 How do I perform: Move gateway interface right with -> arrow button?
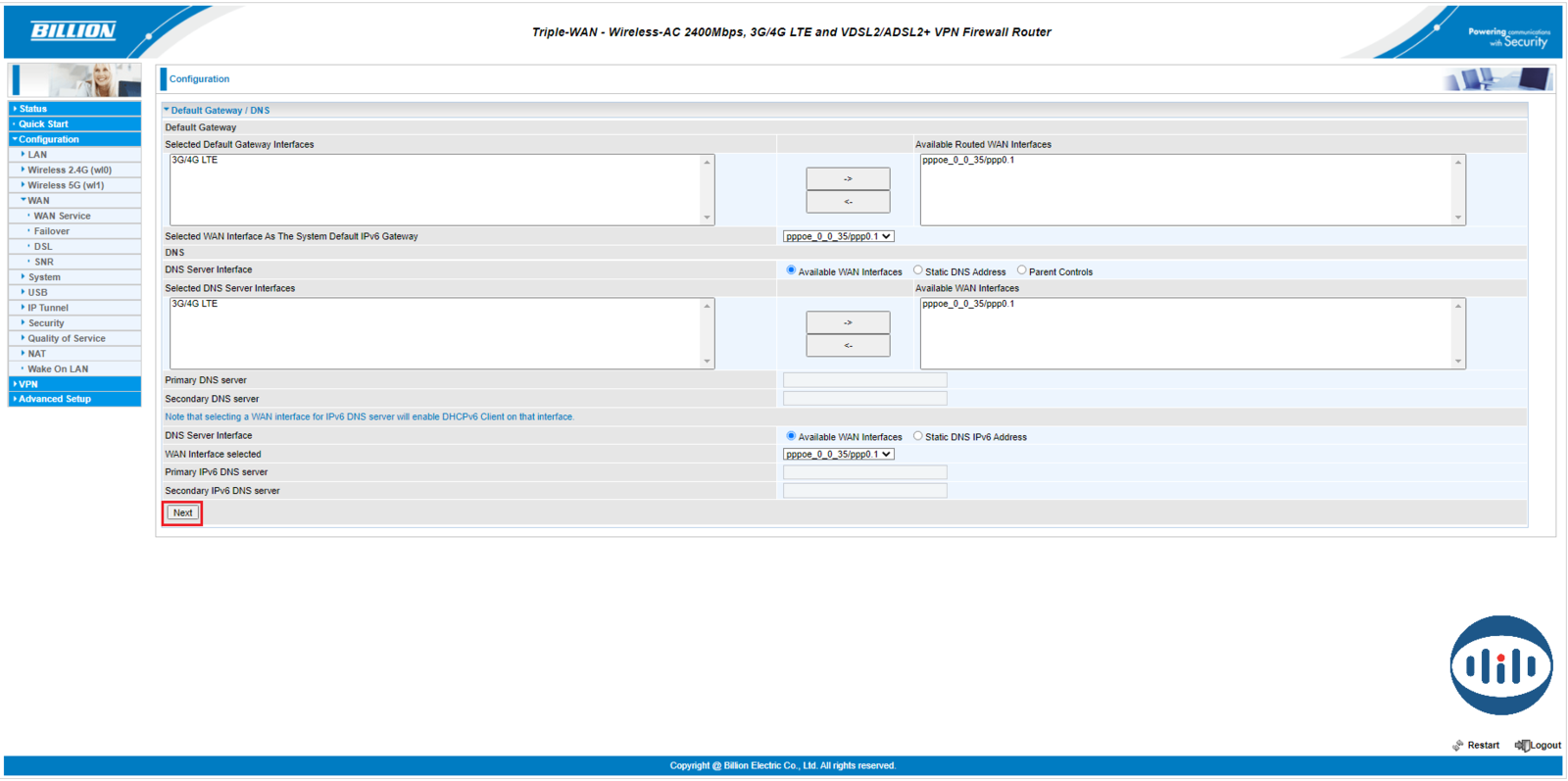(848, 178)
